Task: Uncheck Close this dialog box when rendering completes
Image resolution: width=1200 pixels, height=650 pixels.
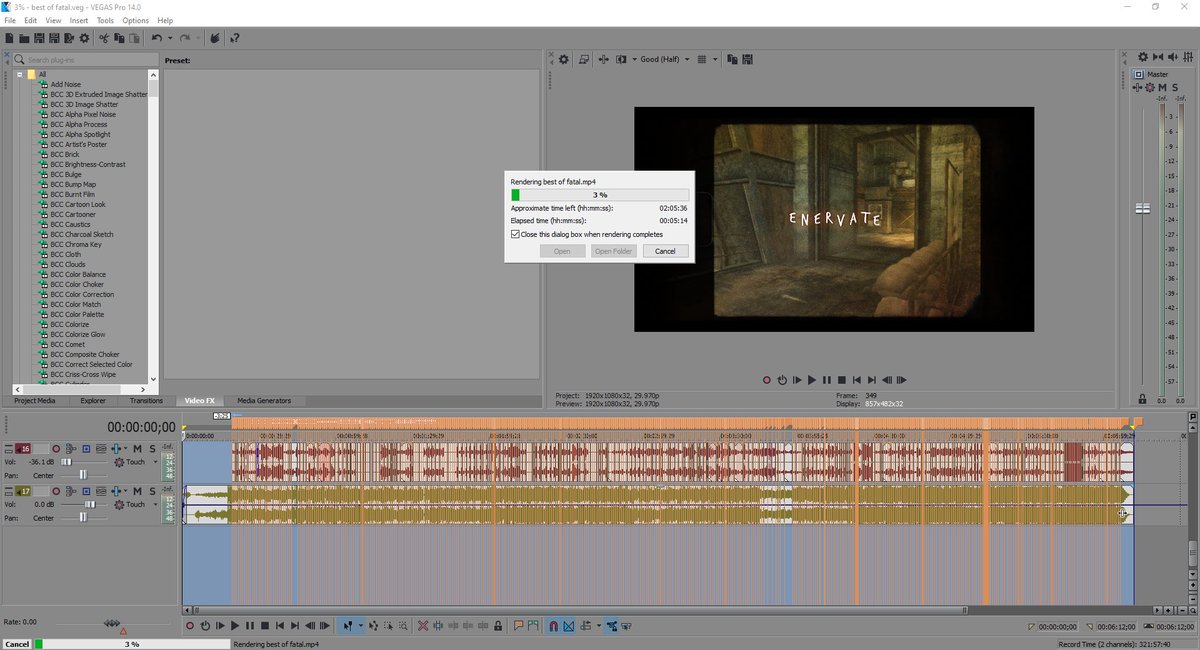Action: pyautogui.click(x=515, y=234)
